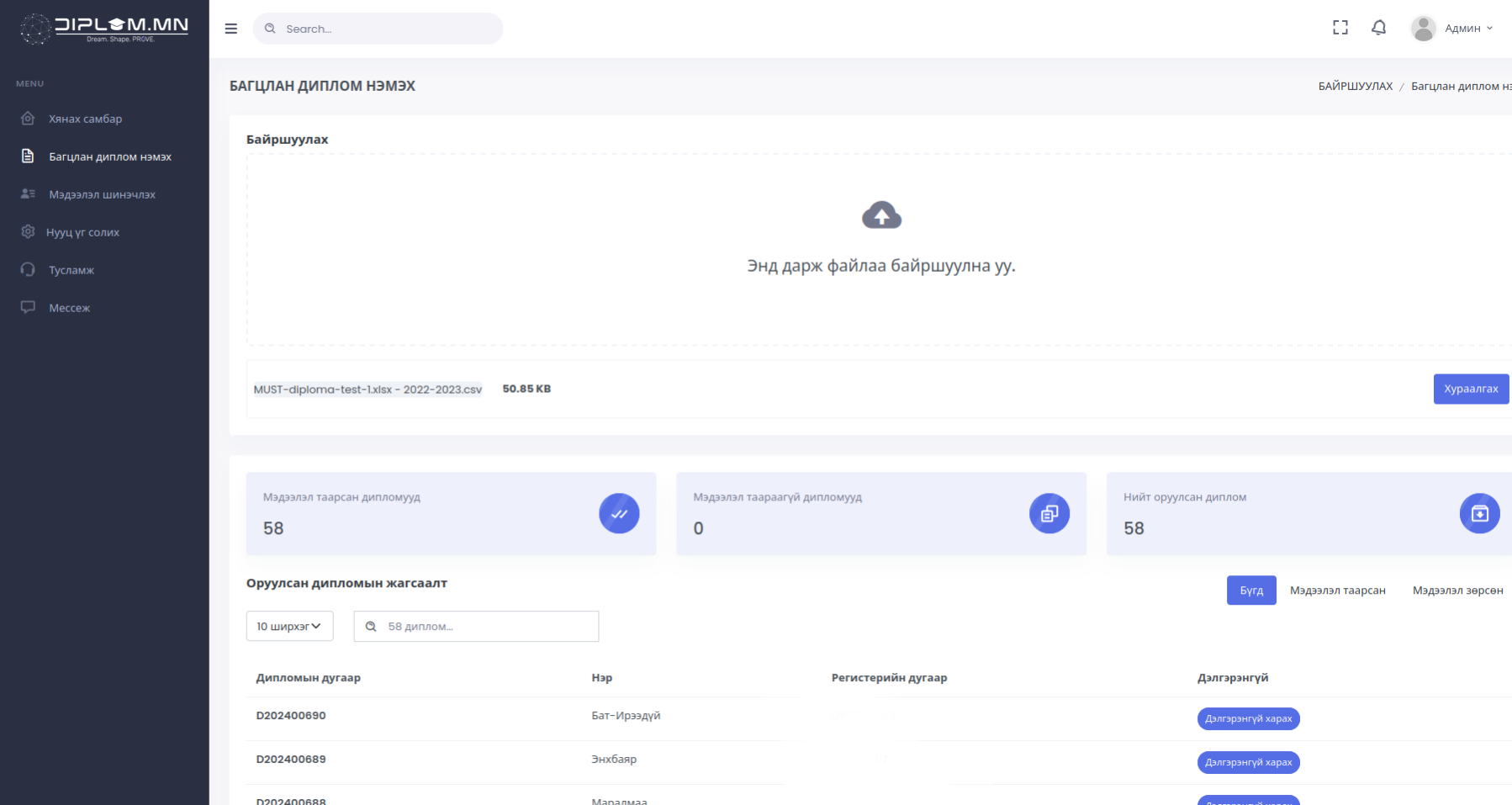
Task: Click the admin avatar picture
Action: tap(1423, 28)
